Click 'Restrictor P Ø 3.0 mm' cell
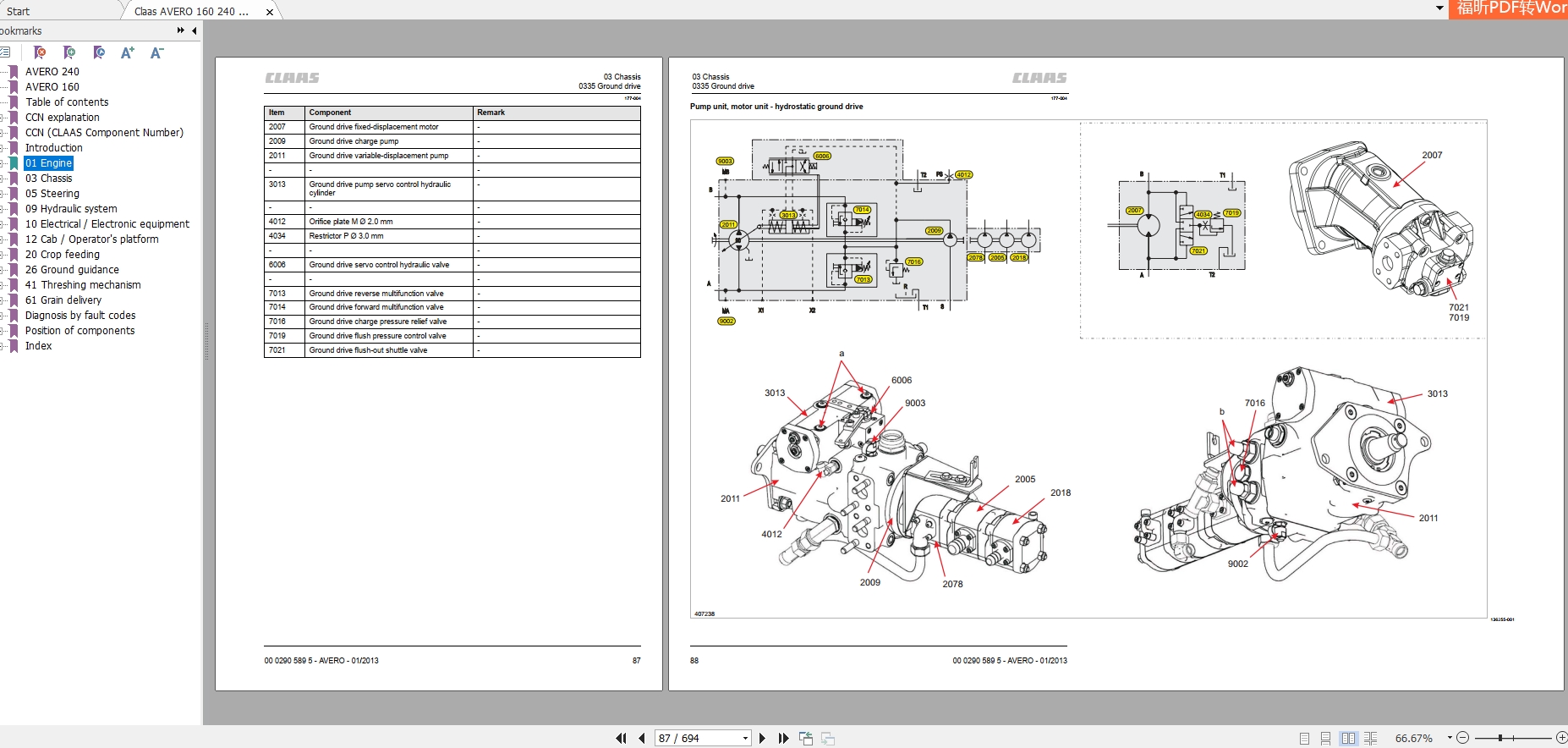This screenshot has width=1568, height=748. point(388,236)
